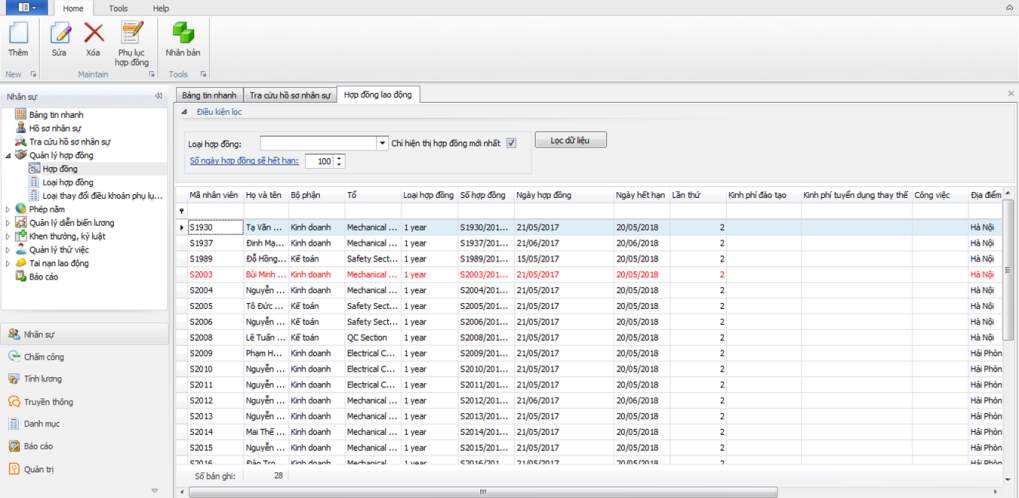Open Tra cứu hồ sơ nhân sự tree item

click(70, 142)
